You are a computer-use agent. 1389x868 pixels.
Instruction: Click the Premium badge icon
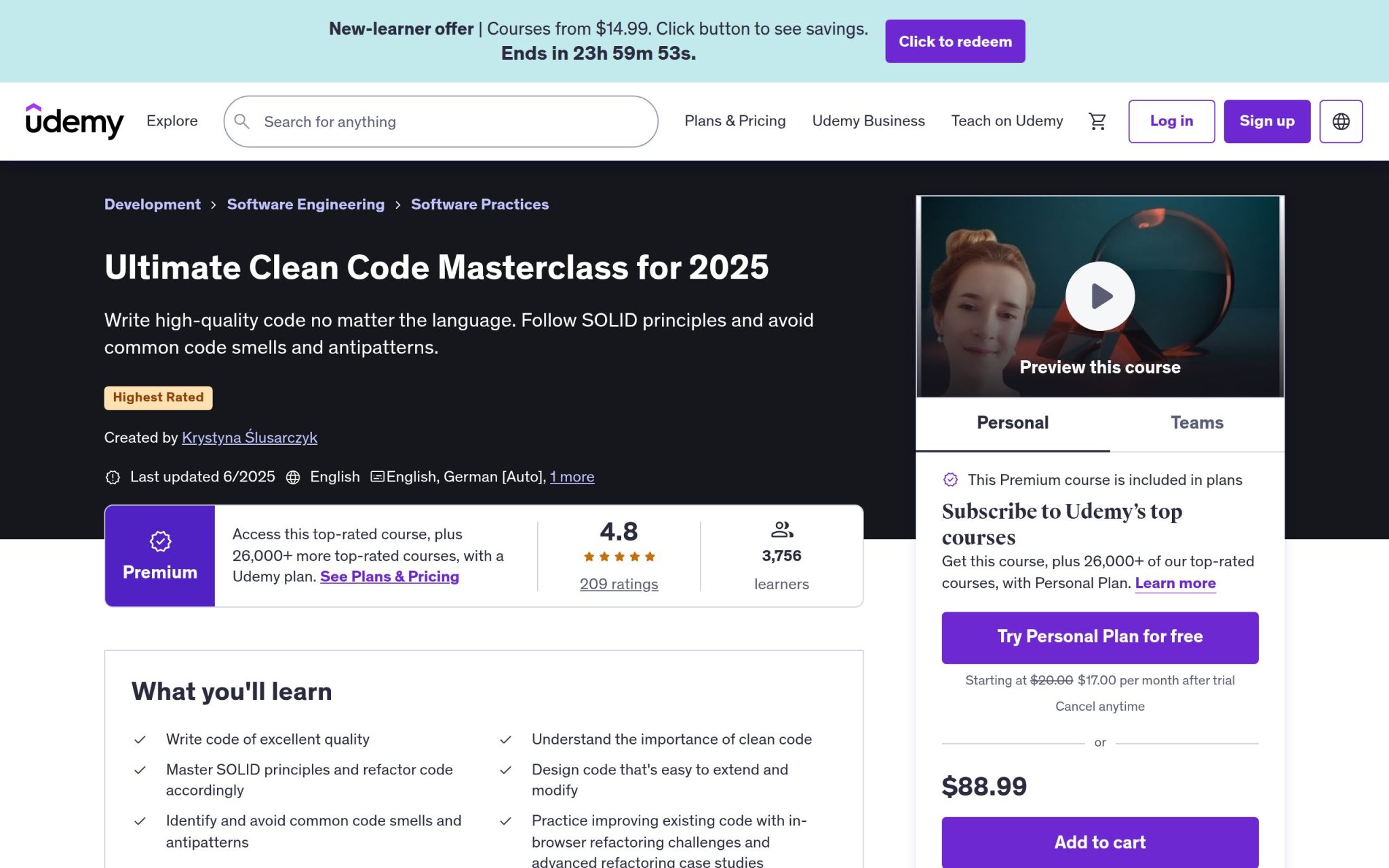[x=160, y=541]
